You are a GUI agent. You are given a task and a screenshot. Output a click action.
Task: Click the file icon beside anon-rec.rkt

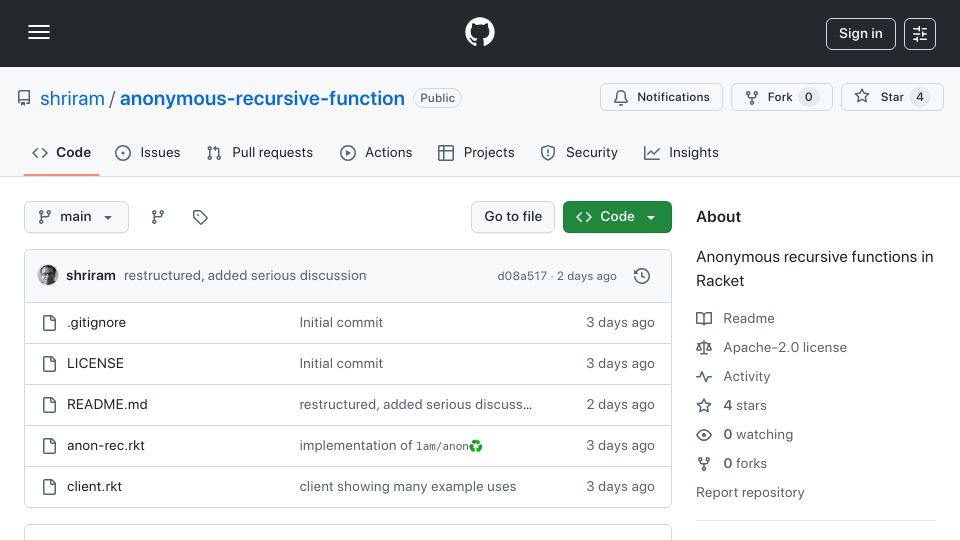tap(50, 446)
